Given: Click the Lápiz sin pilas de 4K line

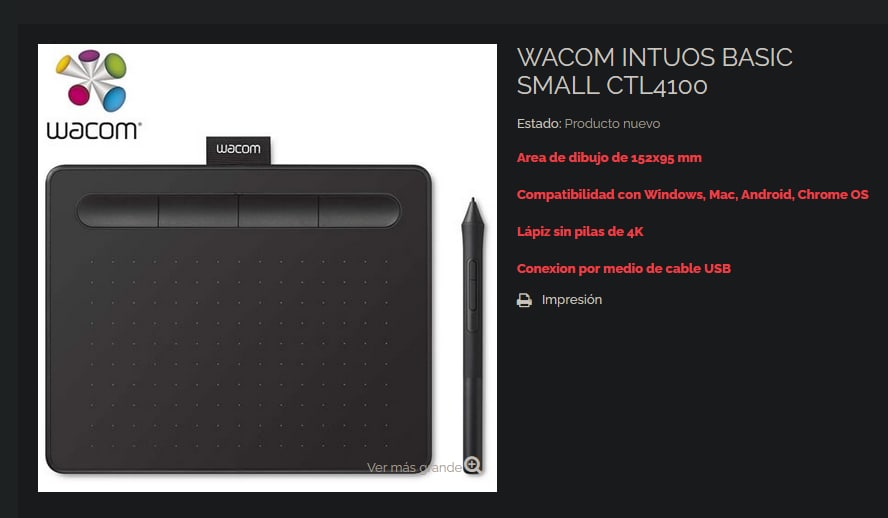Looking at the screenshot, I should tap(580, 232).
